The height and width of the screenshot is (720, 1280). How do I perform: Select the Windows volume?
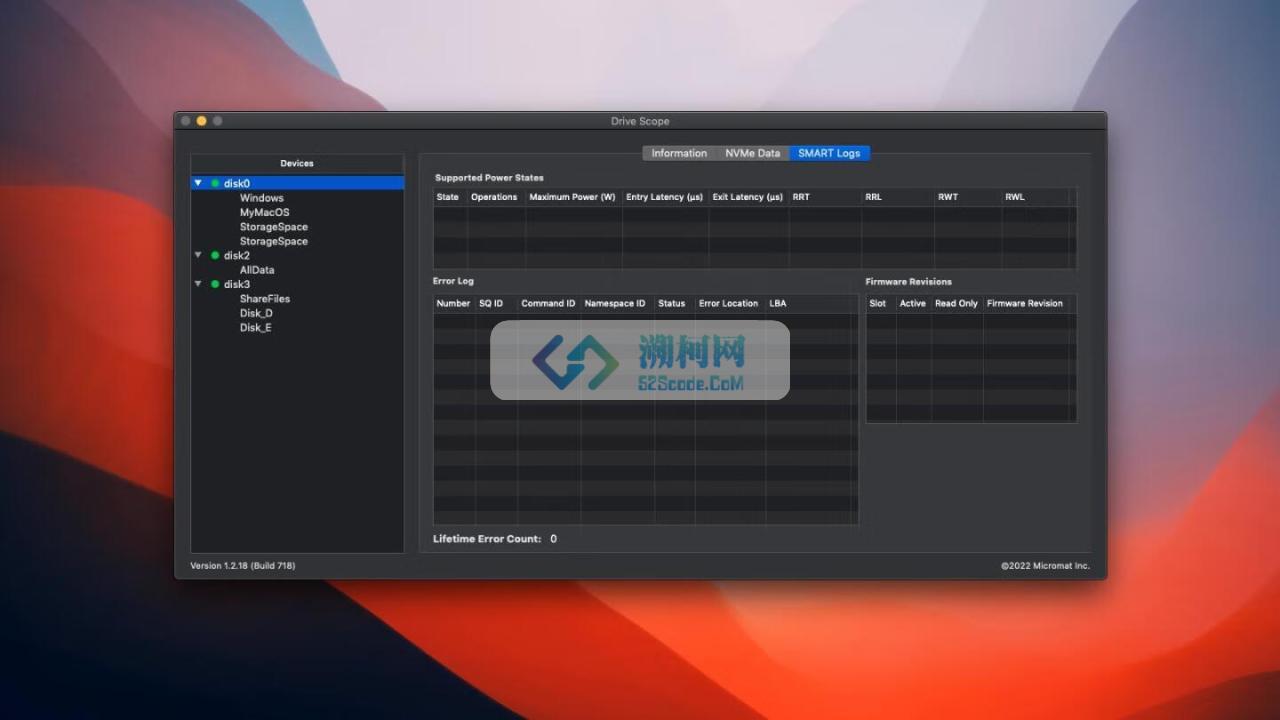pyautogui.click(x=261, y=198)
